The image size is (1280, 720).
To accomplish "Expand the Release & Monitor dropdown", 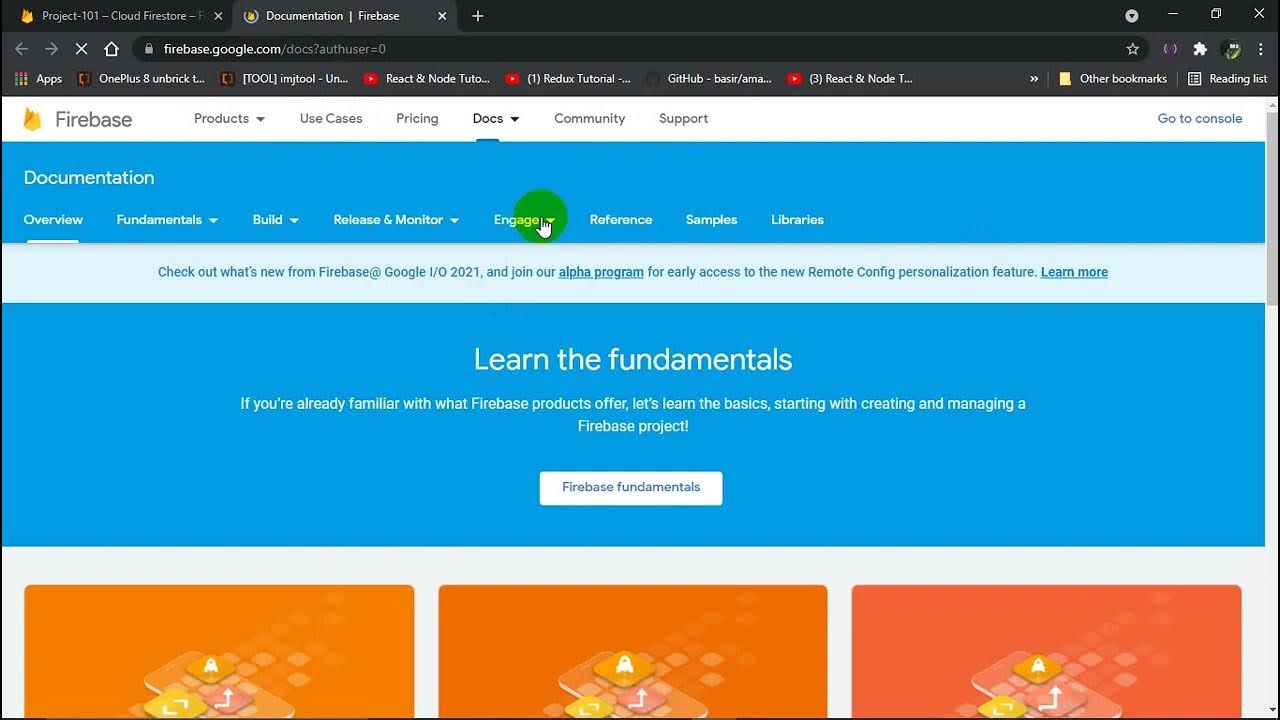I will coord(396,220).
